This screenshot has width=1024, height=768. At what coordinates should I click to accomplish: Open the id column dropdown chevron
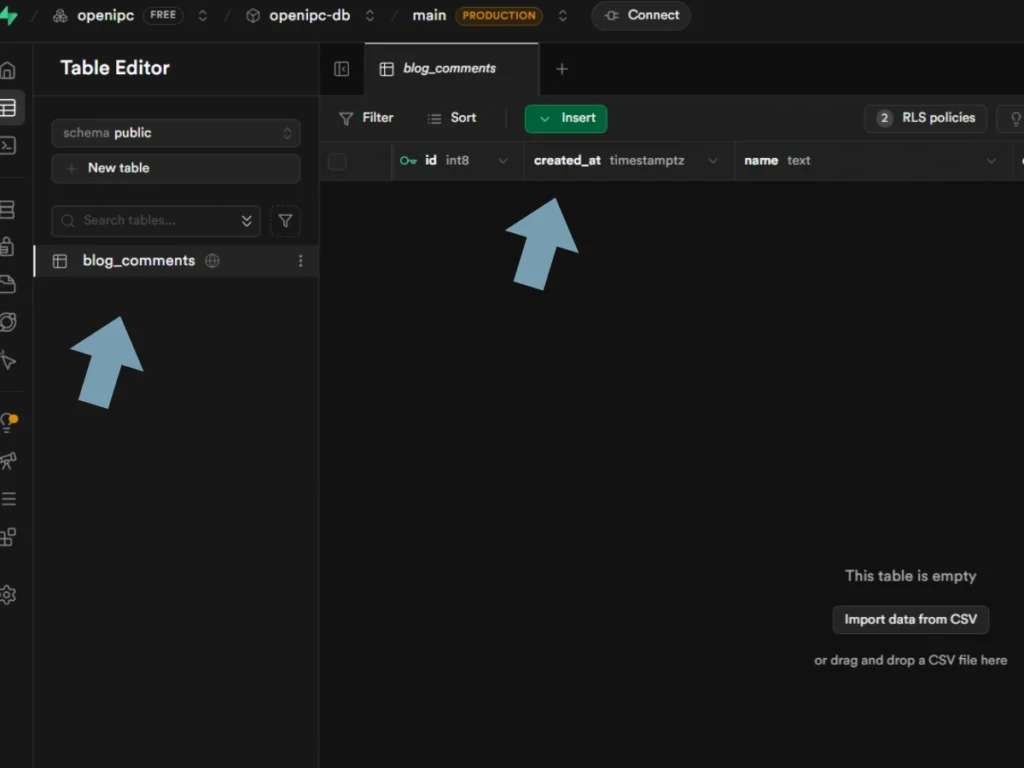503,161
